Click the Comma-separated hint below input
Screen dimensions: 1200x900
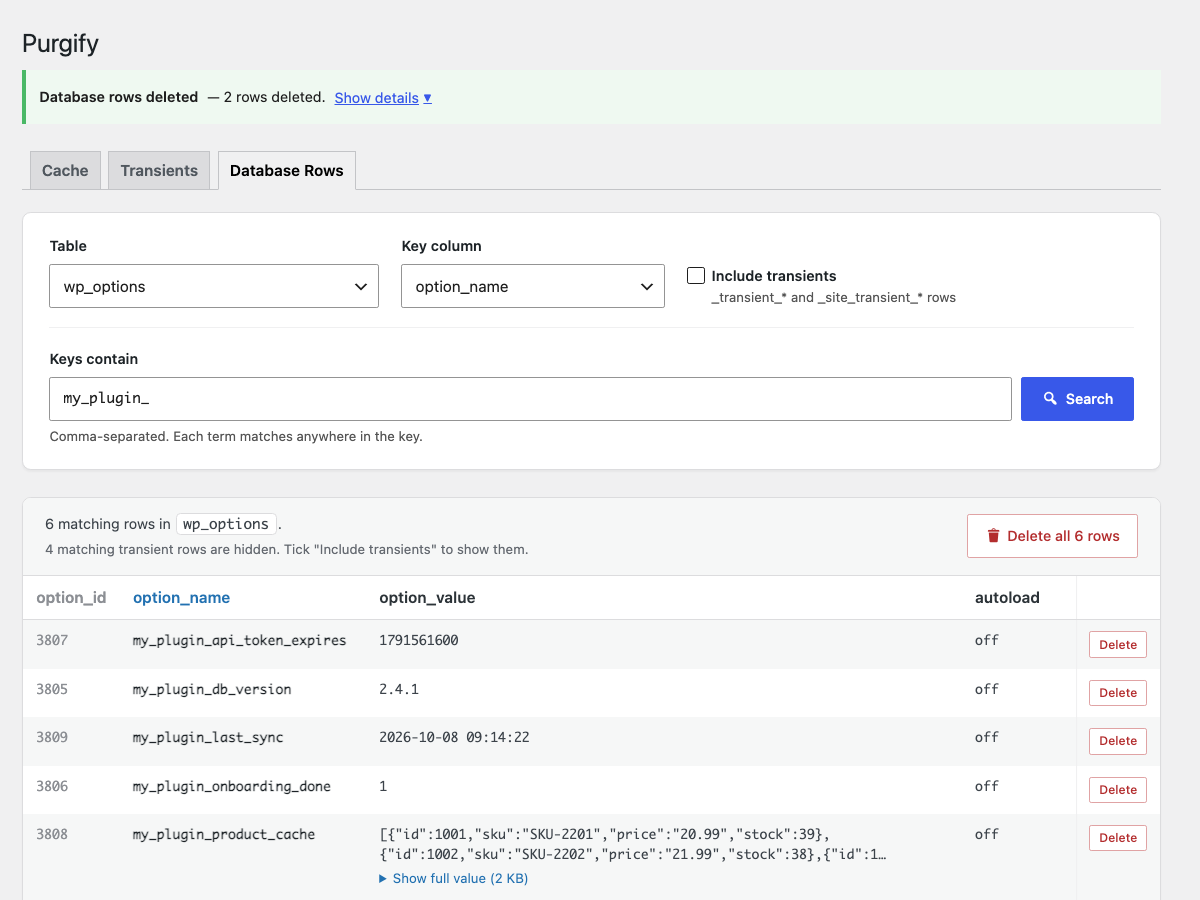click(236, 436)
